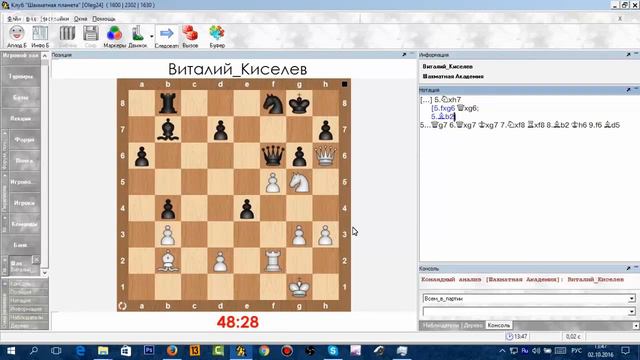Open the Игроки sidebar section
The height and width of the screenshot is (360, 640).
pyautogui.click(x=24, y=203)
